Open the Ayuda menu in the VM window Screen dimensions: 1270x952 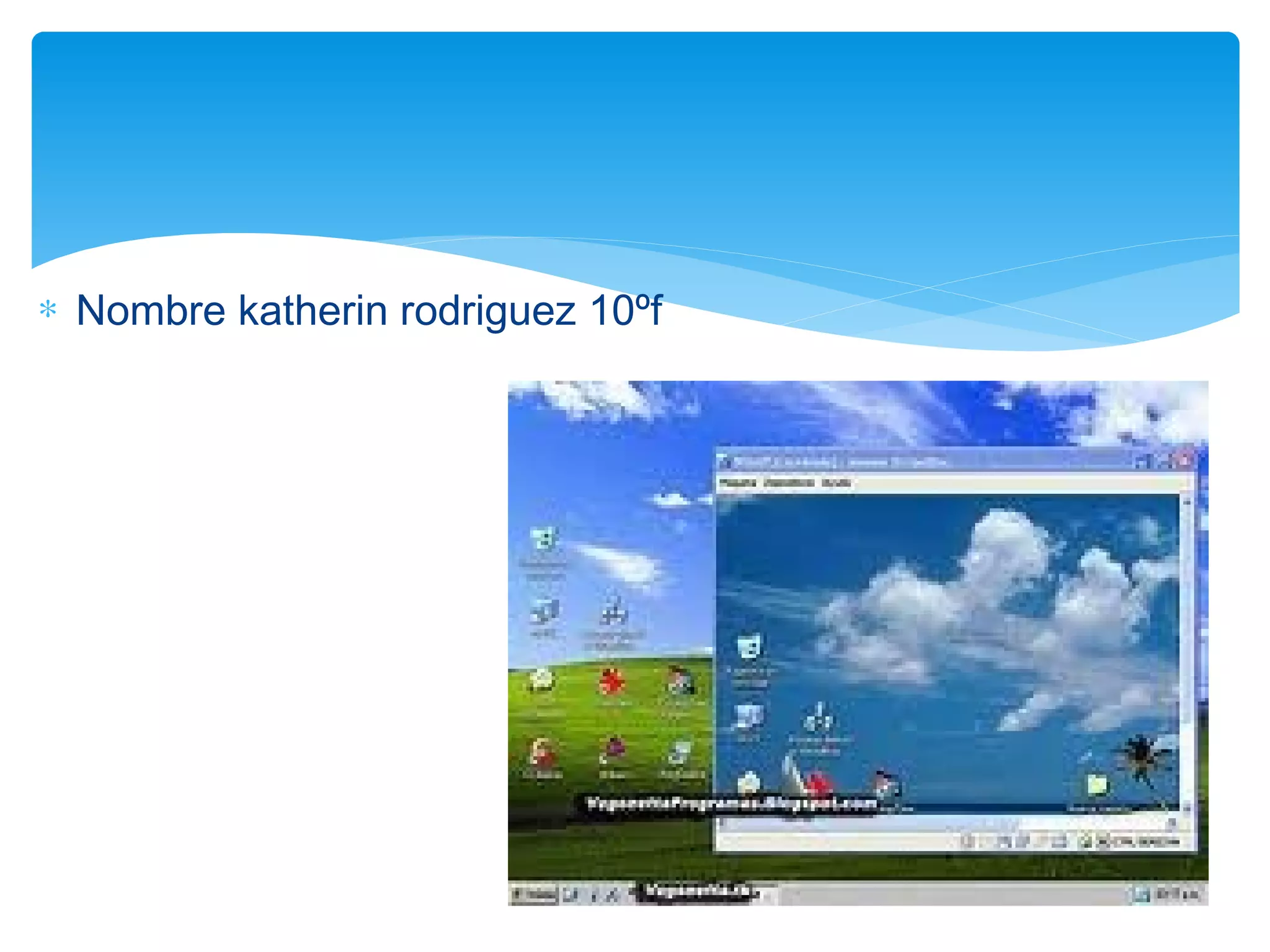[836, 483]
